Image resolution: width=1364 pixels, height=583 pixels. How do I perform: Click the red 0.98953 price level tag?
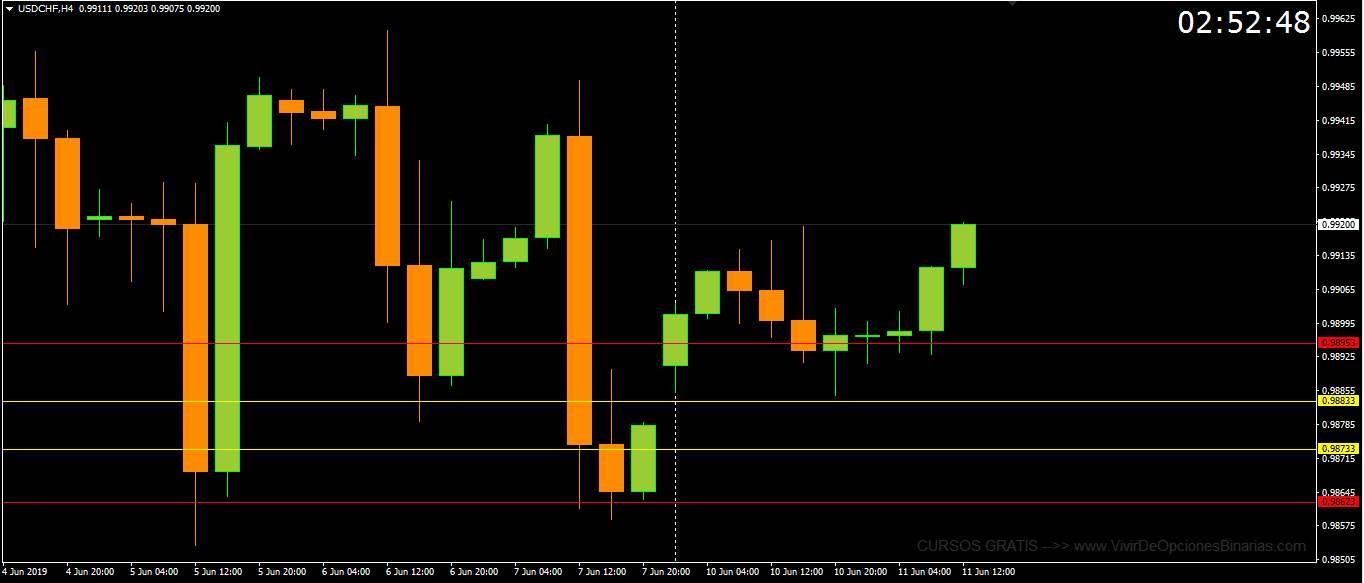pos(1338,343)
